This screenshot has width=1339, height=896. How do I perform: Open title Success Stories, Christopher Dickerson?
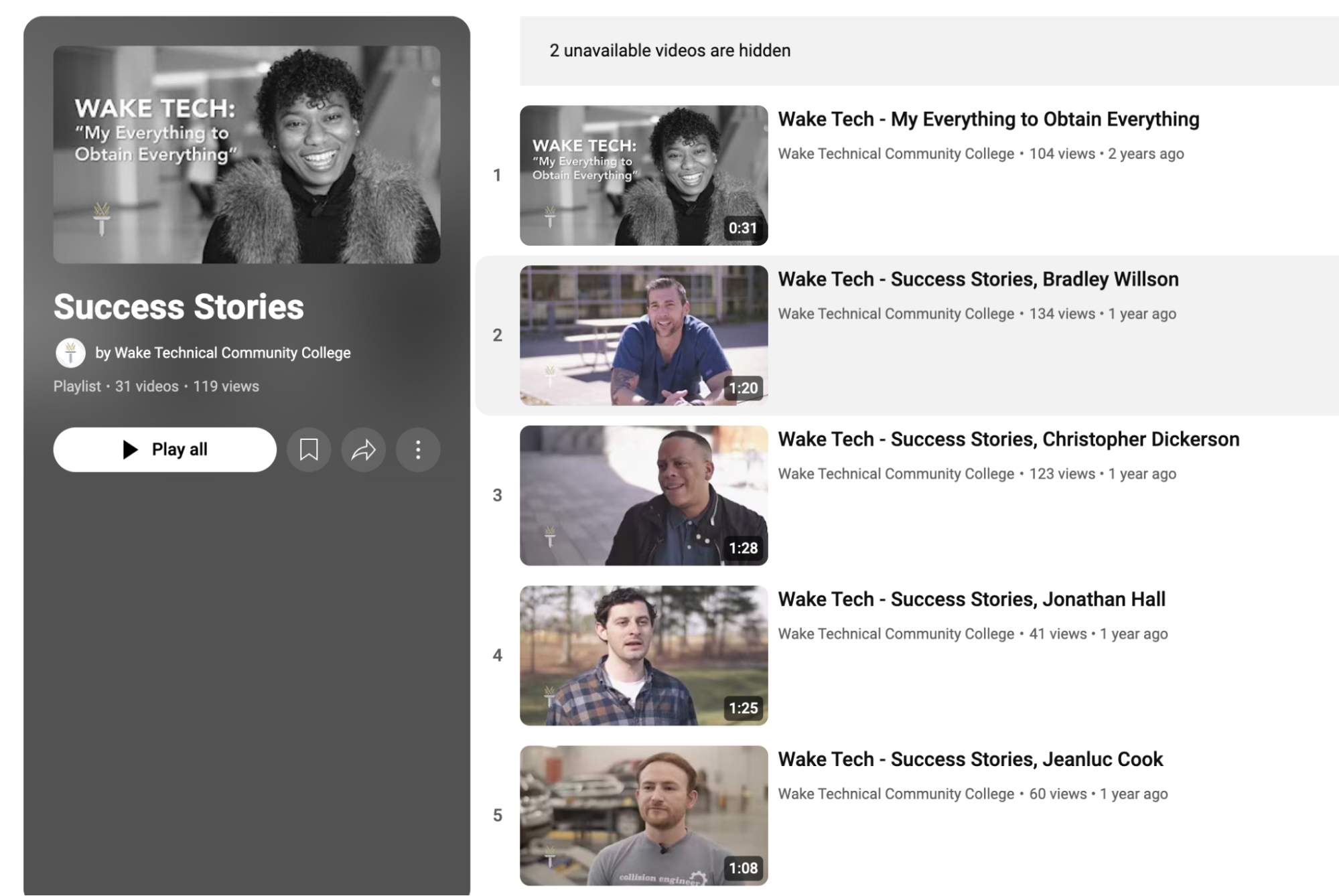click(1009, 439)
